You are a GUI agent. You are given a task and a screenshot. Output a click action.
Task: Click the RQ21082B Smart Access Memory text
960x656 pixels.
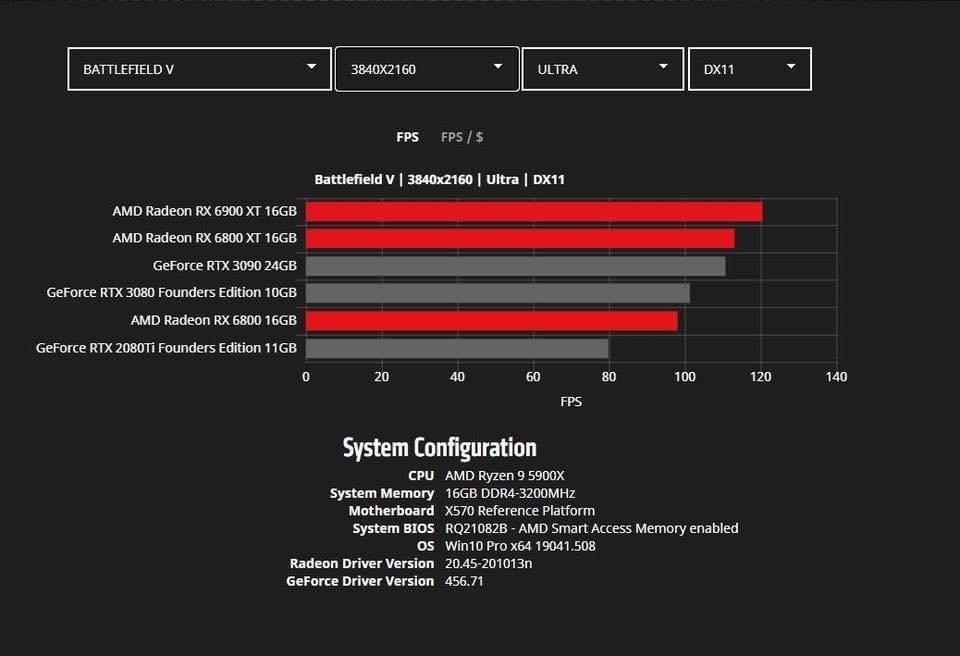pyautogui.click(x=591, y=529)
